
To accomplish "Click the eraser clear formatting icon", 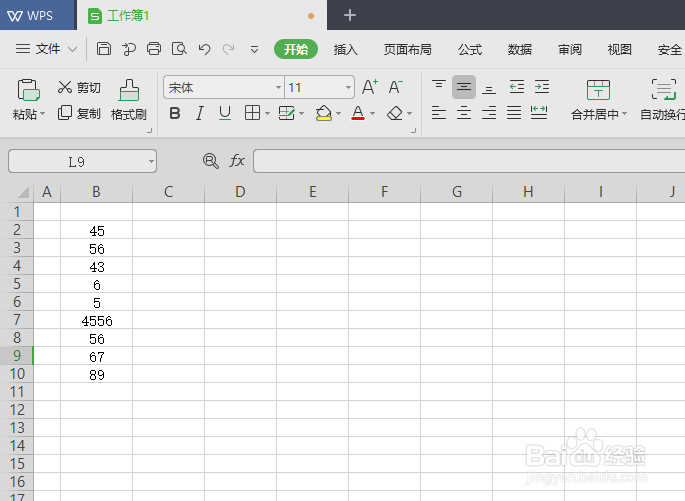I will pyautogui.click(x=395, y=113).
